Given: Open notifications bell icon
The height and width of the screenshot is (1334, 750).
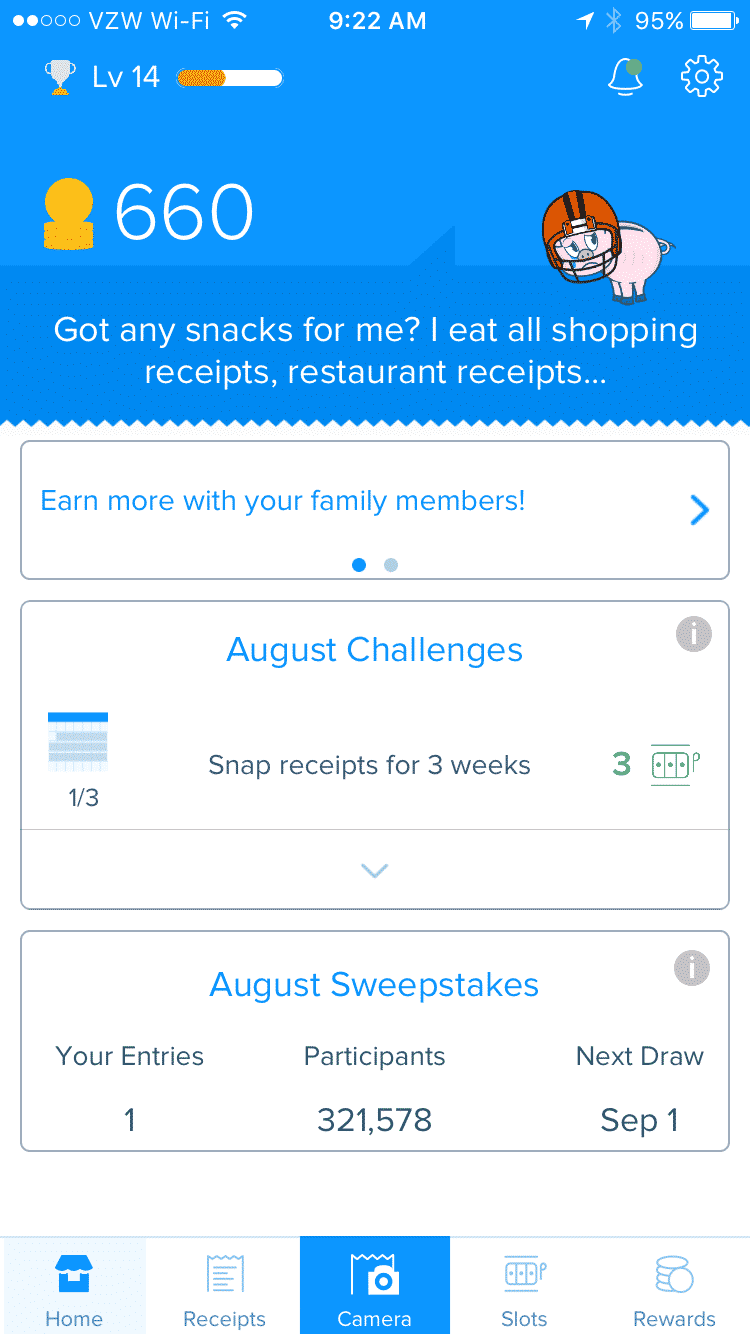Looking at the screenshot, I should click(x=625, y=77).
